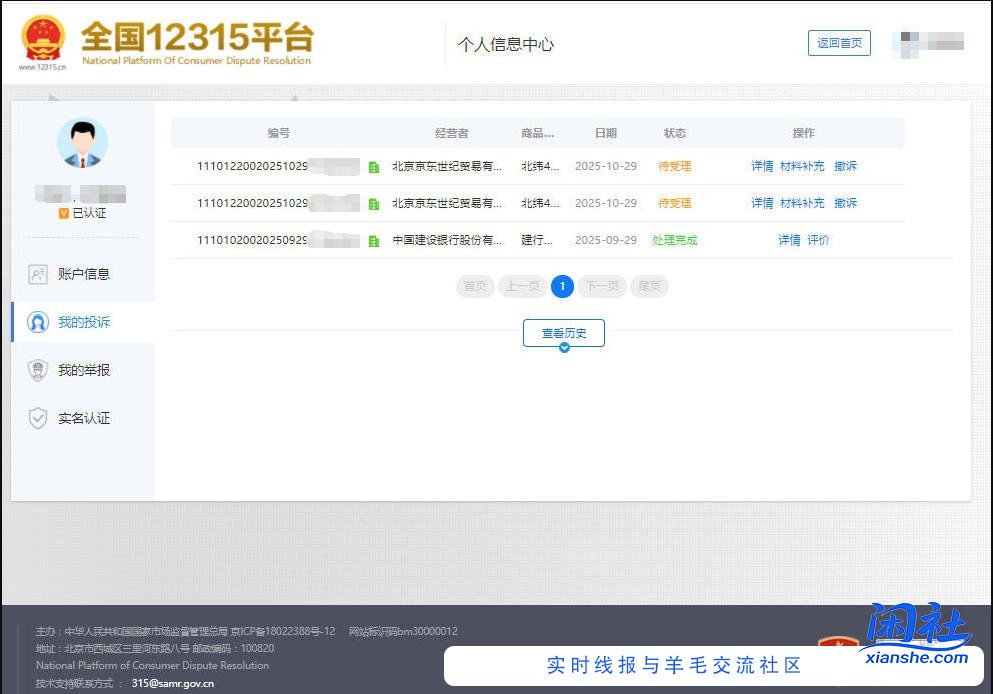Click 撤诉 on the second complaint row

click(845, 203)
